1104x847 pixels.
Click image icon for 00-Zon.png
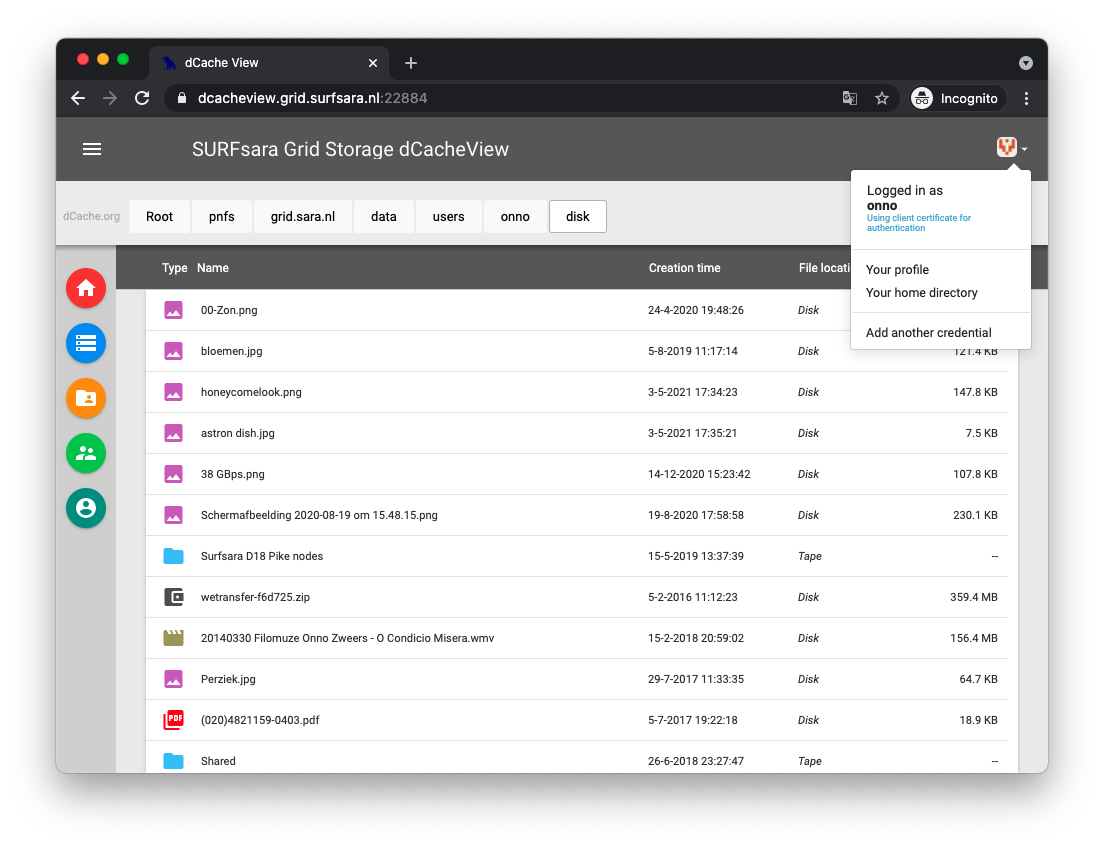(x=173, y=310)
